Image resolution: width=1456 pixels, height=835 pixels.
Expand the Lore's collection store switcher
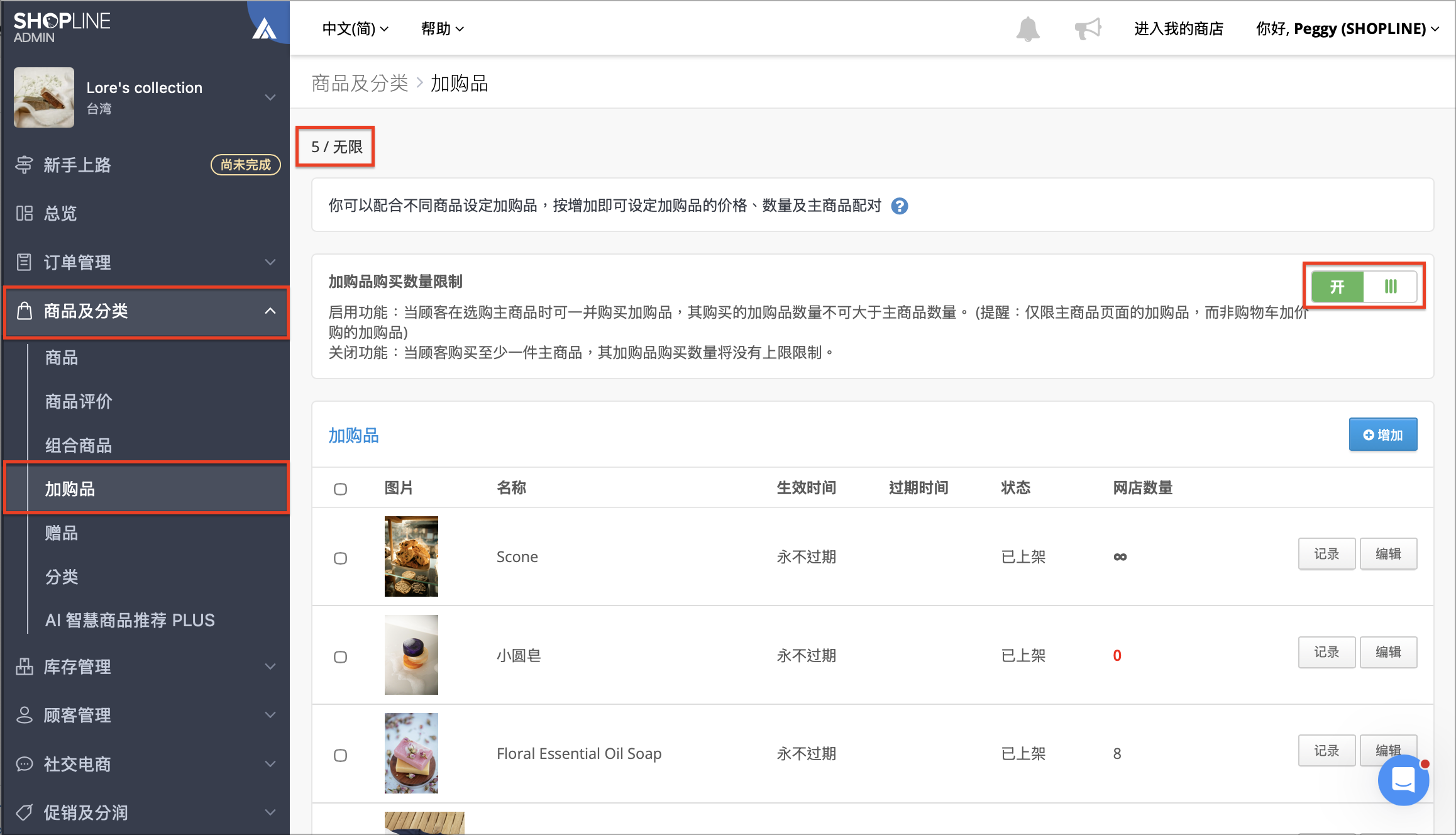click(x=270, y=97)
